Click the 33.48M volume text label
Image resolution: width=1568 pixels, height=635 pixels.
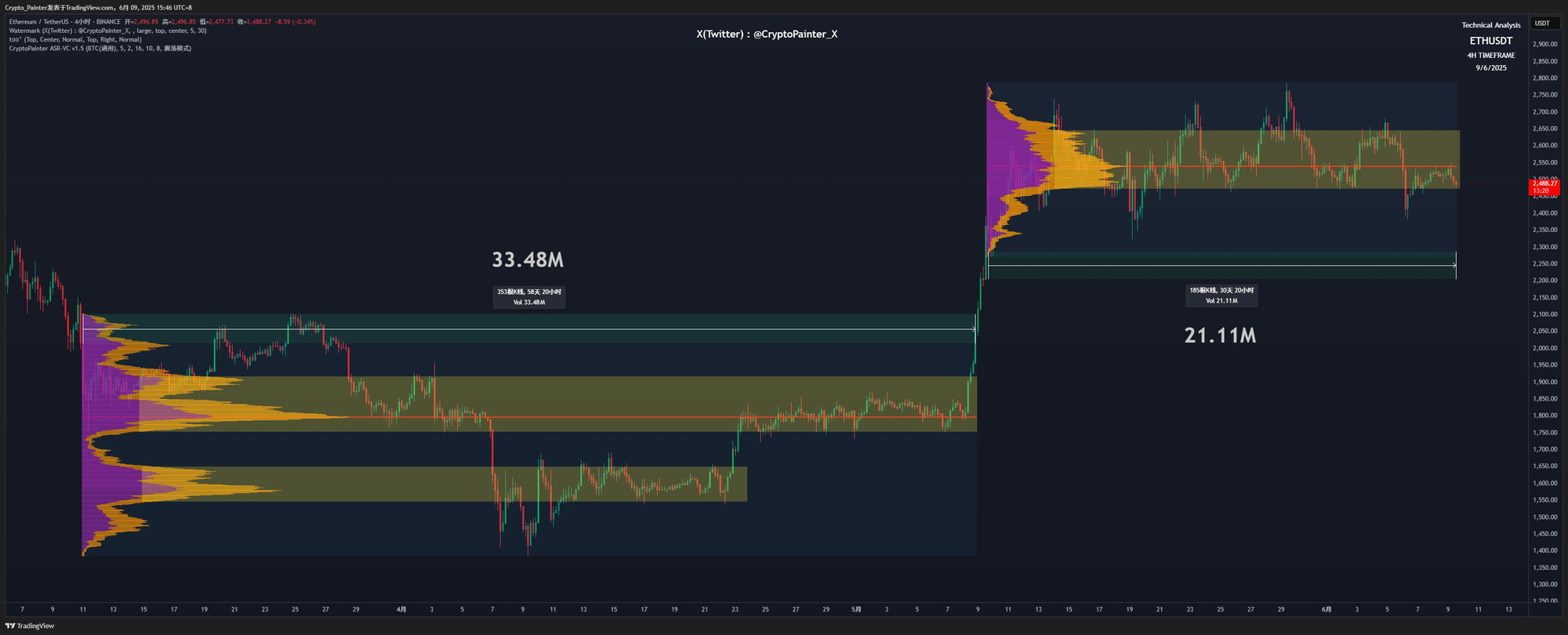click(x=528, y=259)
